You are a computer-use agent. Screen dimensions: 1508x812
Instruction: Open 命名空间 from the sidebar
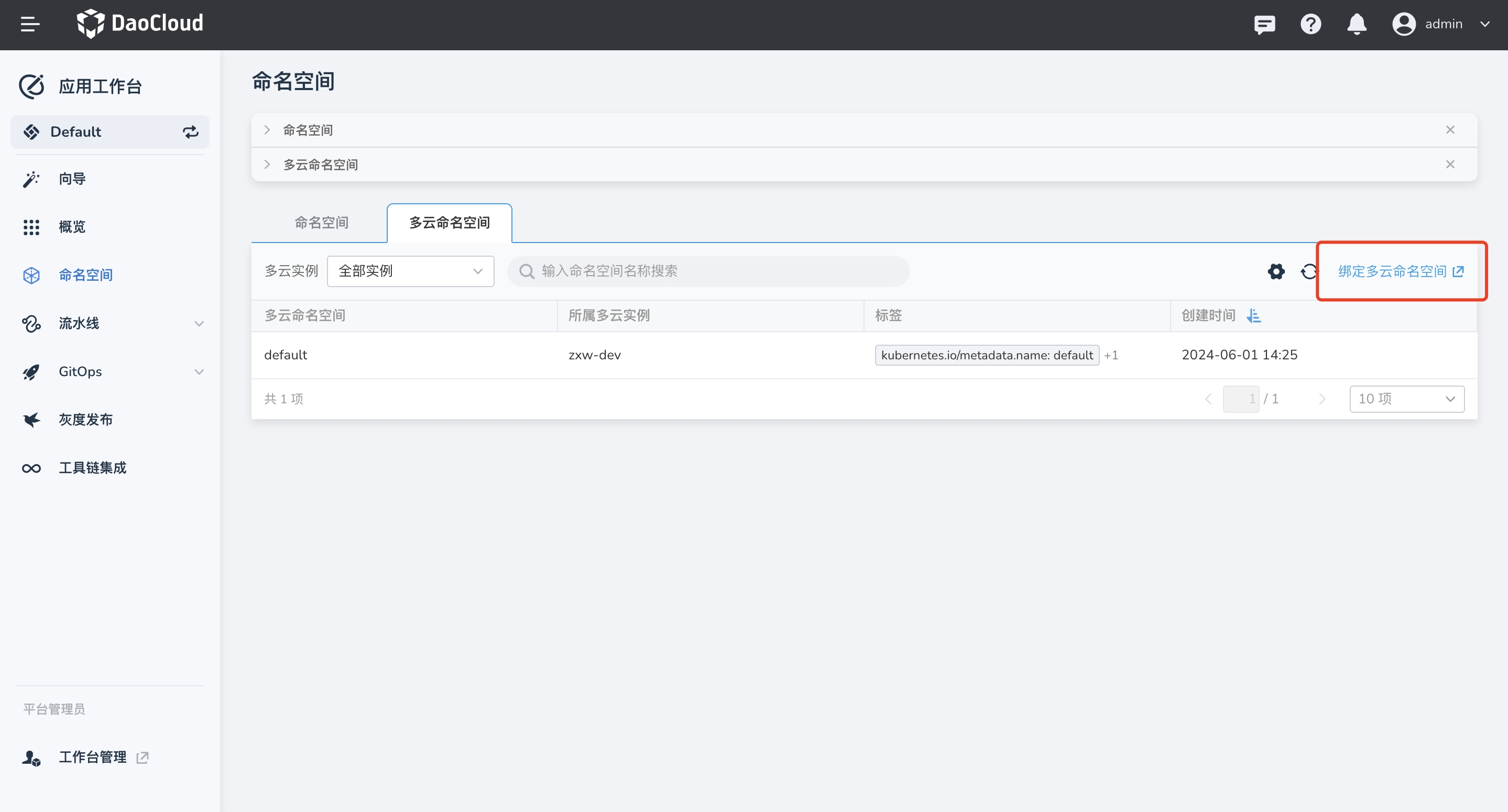click(x=85, y=275)
